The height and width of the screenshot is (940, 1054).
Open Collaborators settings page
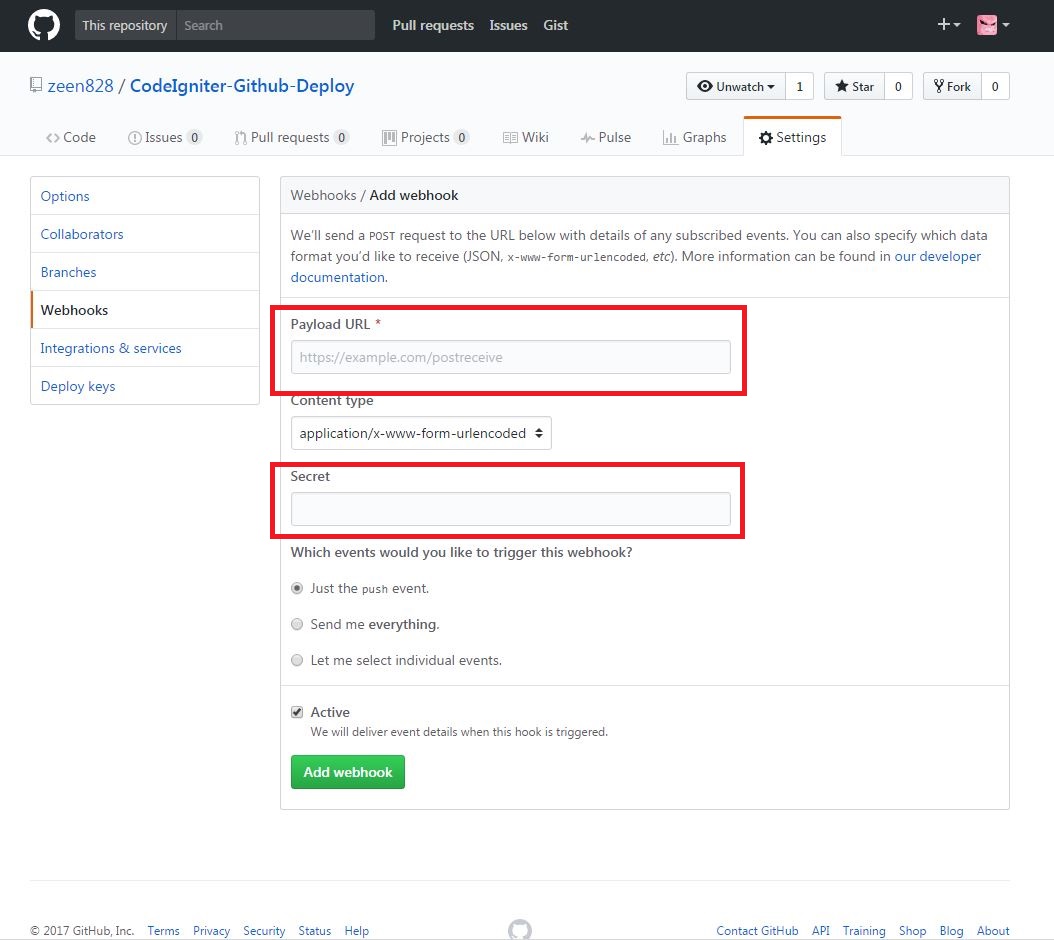pos(145,234)
